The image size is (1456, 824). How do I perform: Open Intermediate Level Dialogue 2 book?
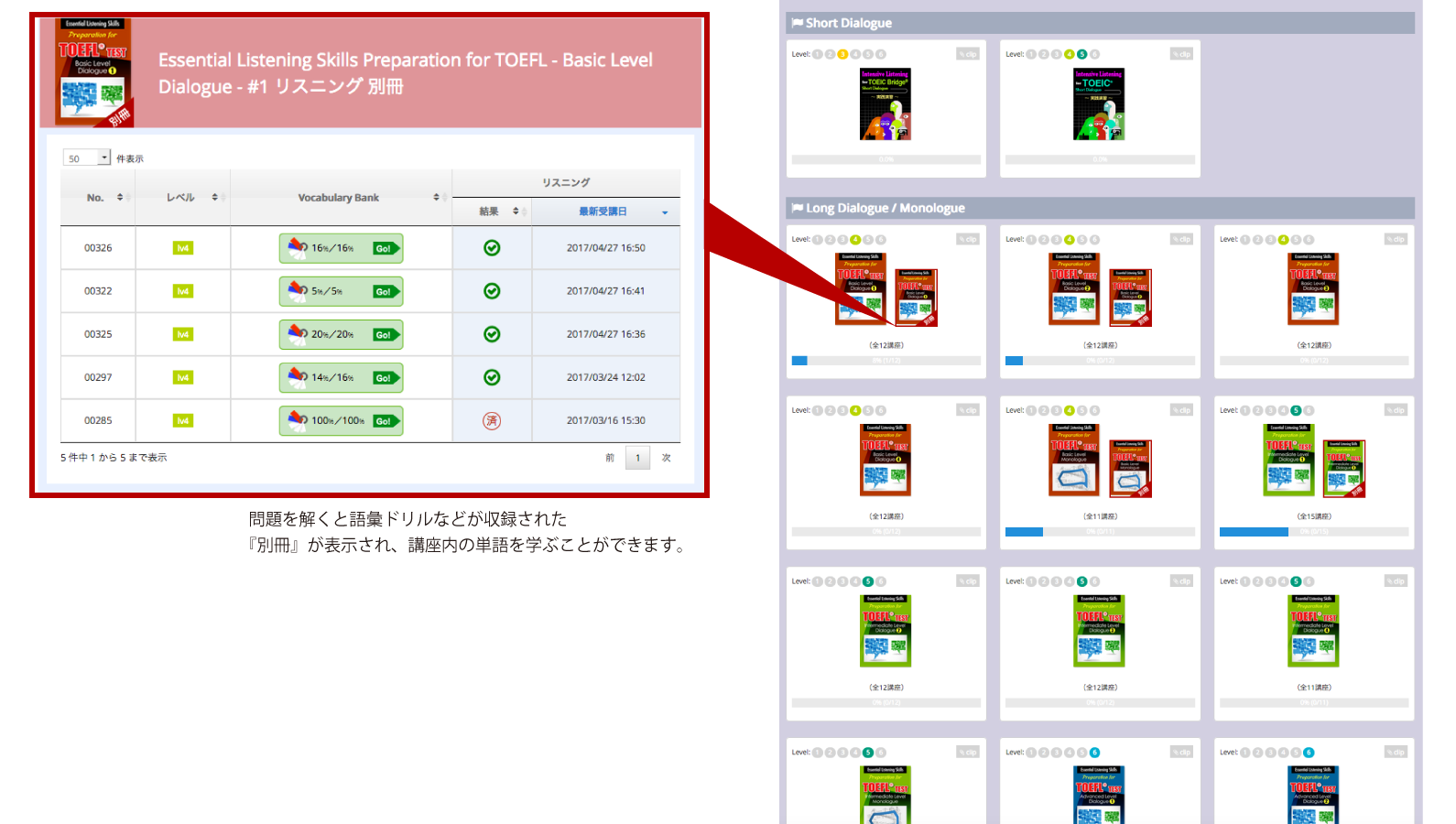coord(886,631)
